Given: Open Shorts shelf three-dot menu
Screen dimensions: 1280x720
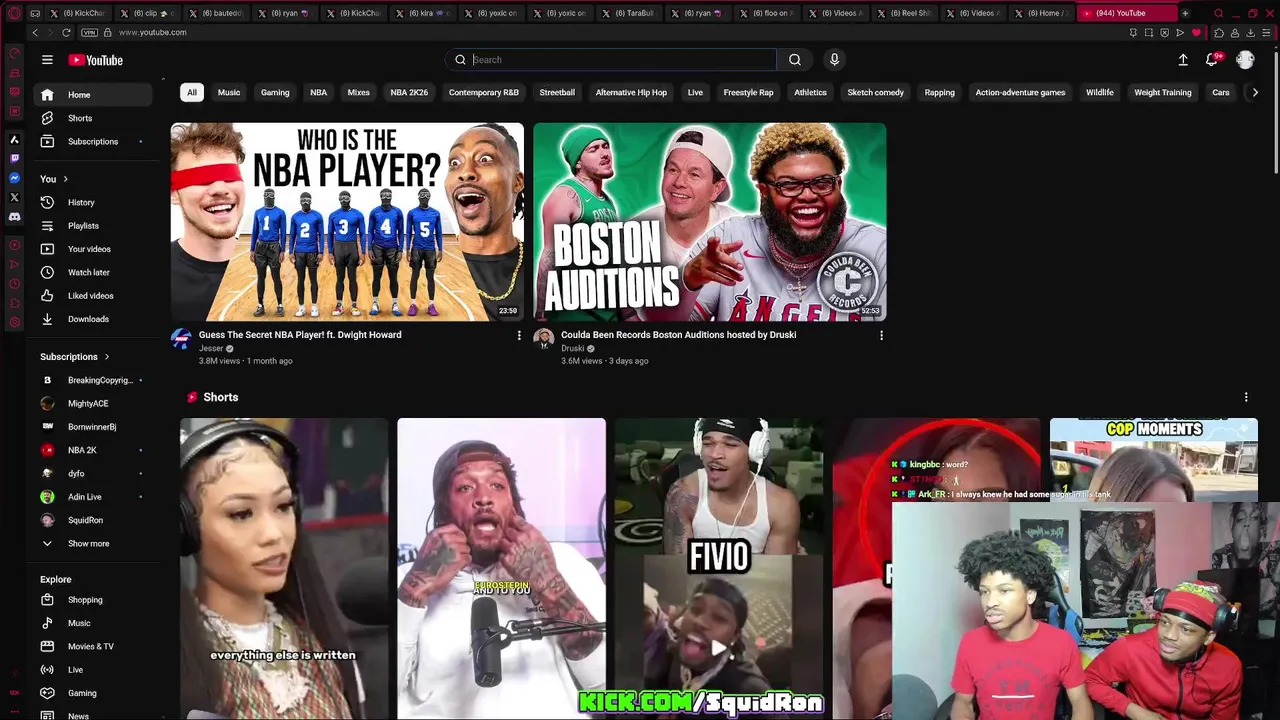Looking at the screenshot, I should click(x=1246, y=397).
